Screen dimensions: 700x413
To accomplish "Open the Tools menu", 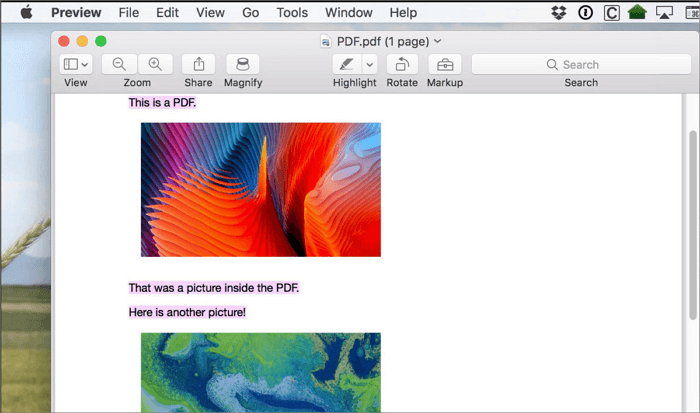I will tap(292, 13).
